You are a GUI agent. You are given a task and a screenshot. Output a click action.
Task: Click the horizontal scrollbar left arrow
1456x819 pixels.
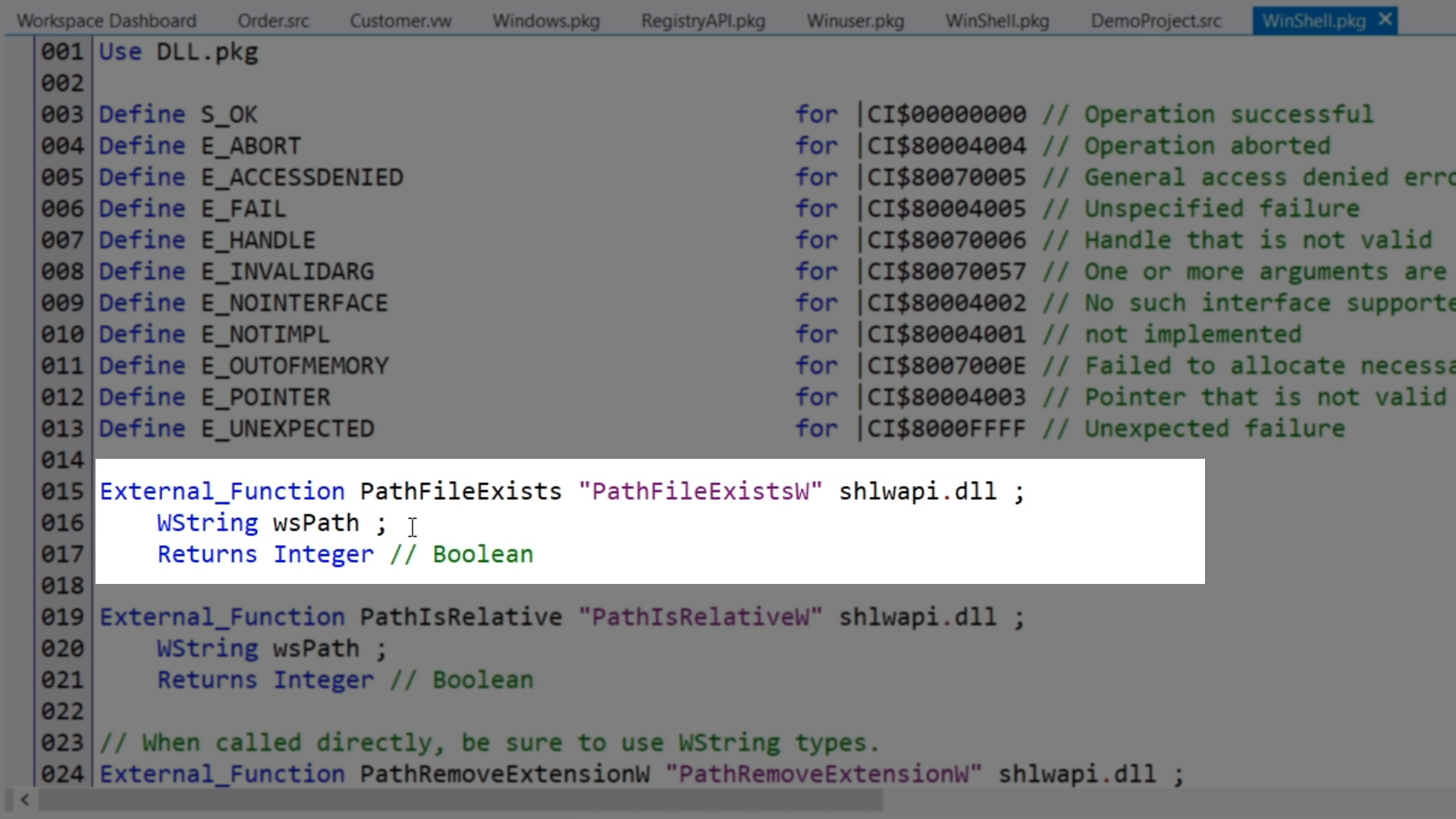pos(25,799)
